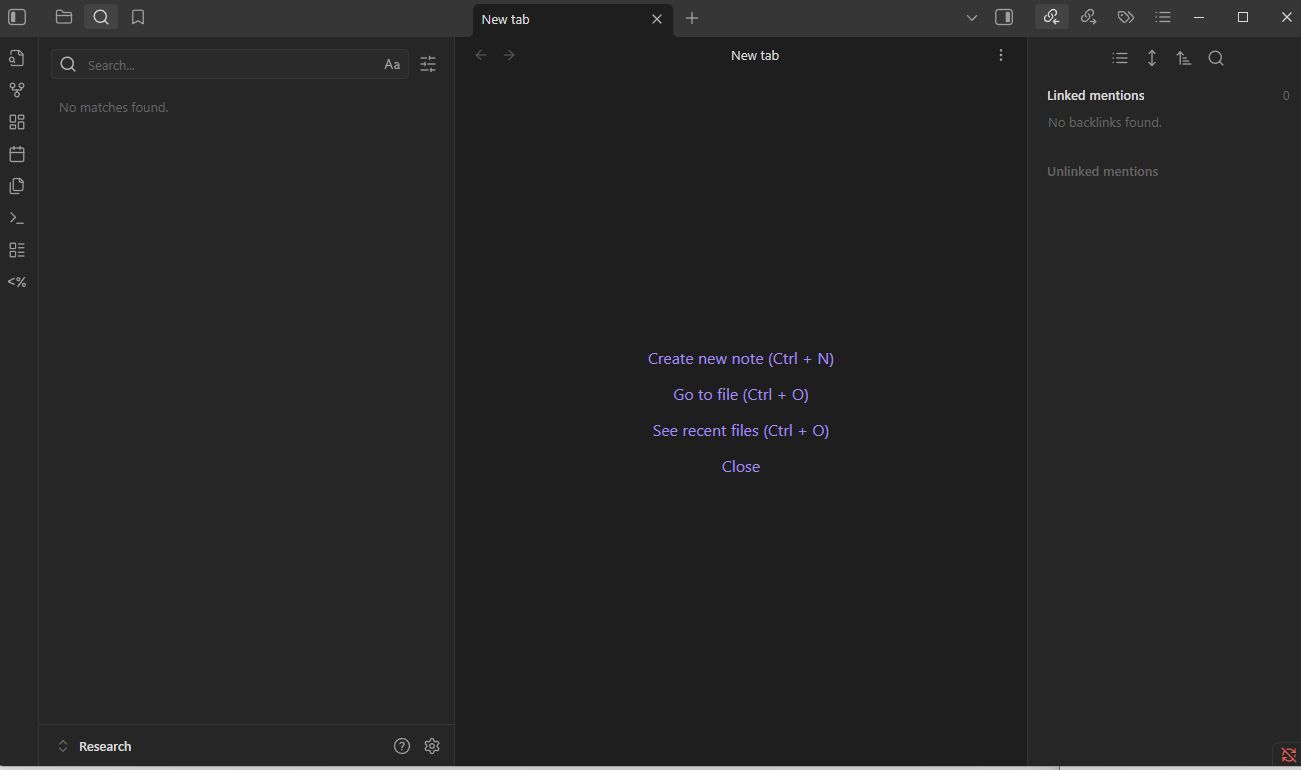The height and width of the screenshot is (770, 1301).
Task: Create a new canvas from the ribbon
Action: click(17, 122)
